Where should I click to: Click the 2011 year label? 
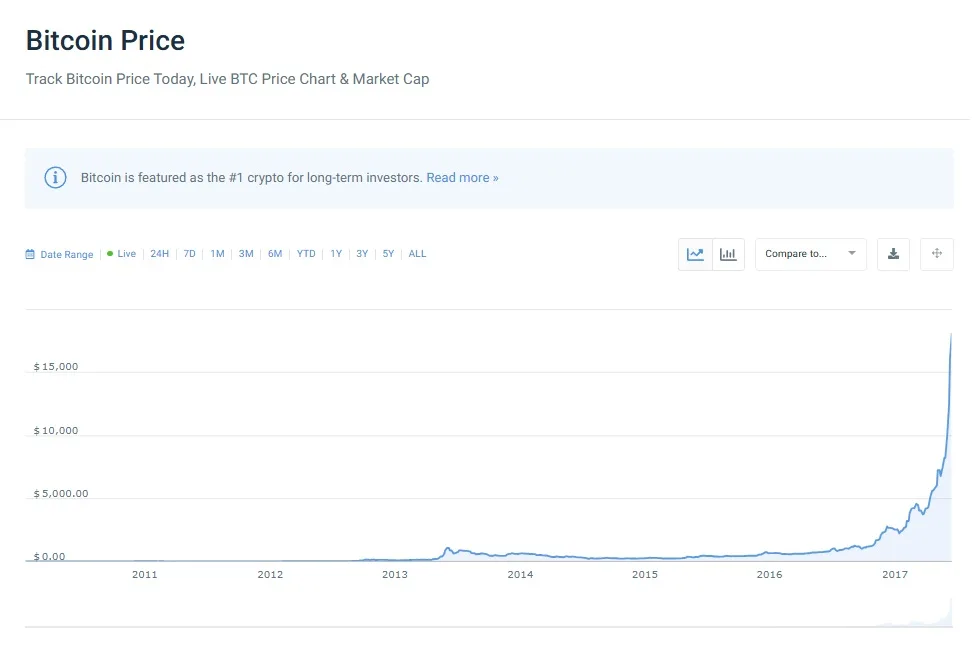point(145,575)
